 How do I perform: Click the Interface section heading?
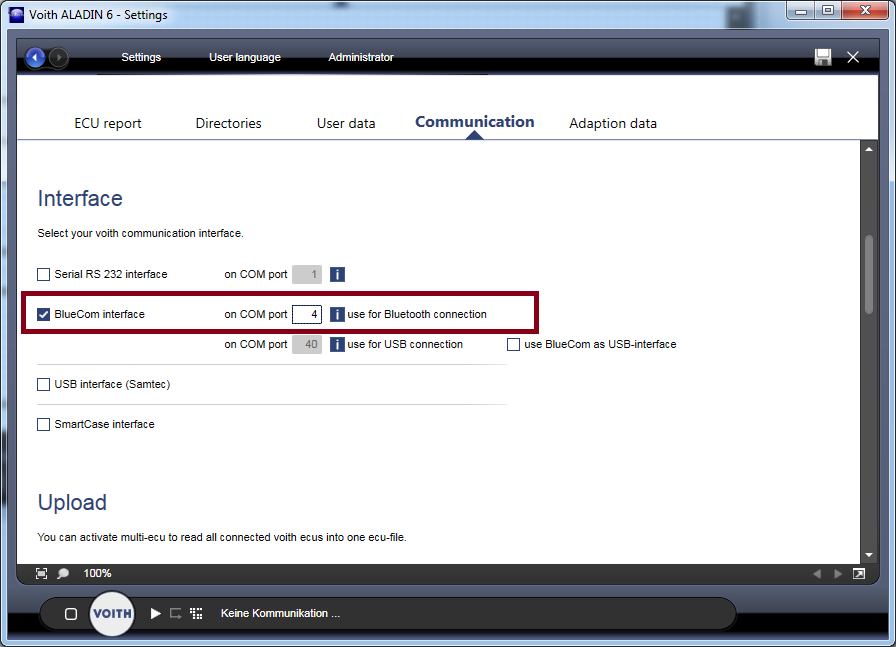[x=80, y=198]
